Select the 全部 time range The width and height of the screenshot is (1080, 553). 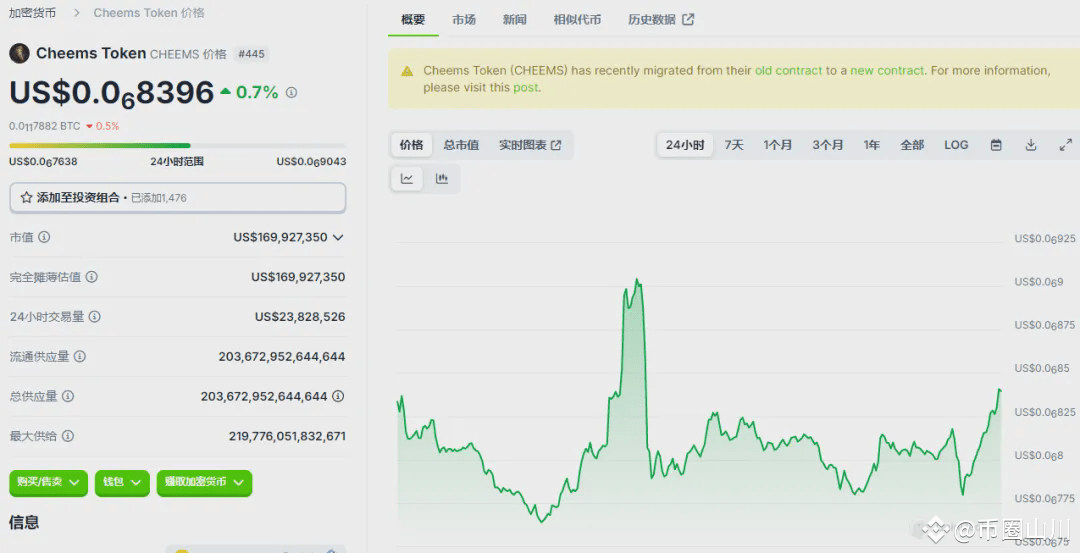coord(912,145)
